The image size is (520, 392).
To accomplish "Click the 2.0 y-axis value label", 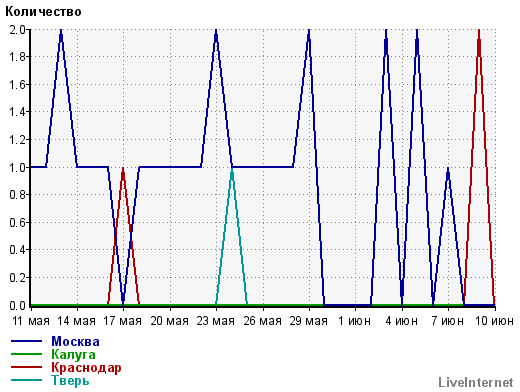I will point(17,30).
